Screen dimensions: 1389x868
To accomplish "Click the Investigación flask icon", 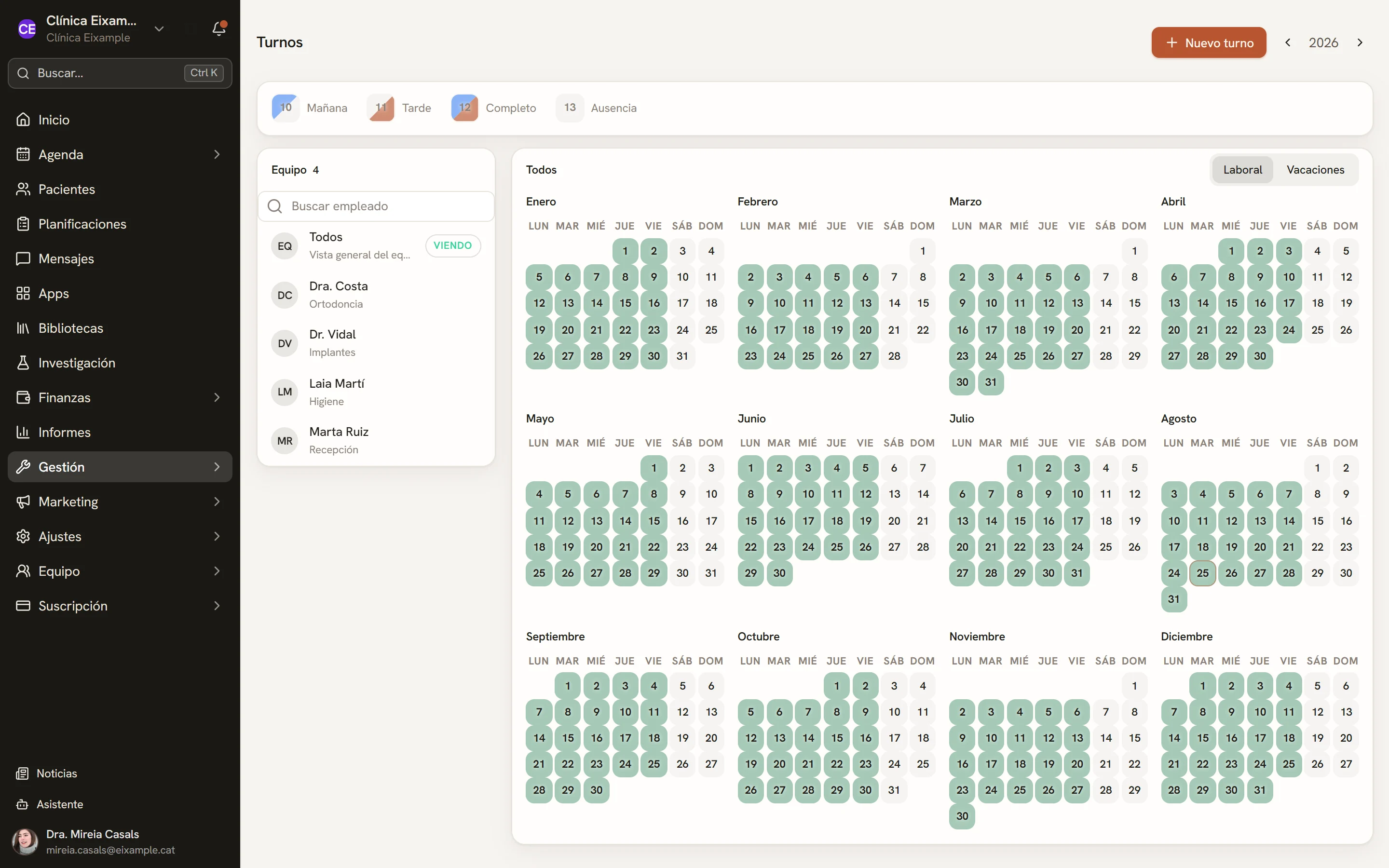I will [x=23, y=363].
